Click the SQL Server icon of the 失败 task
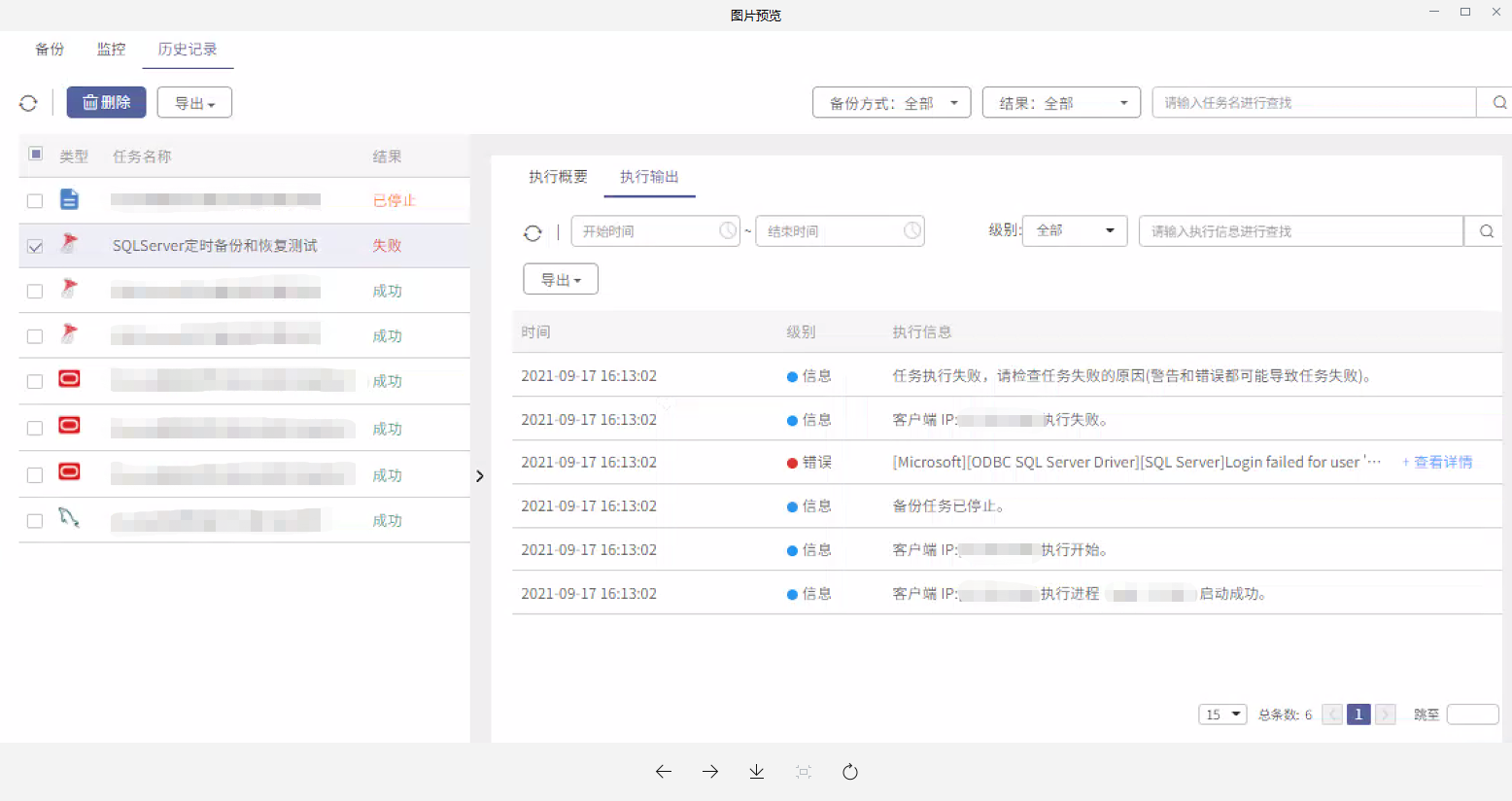1512x801 pixels. pyautogui.click(x=69, y=243)
